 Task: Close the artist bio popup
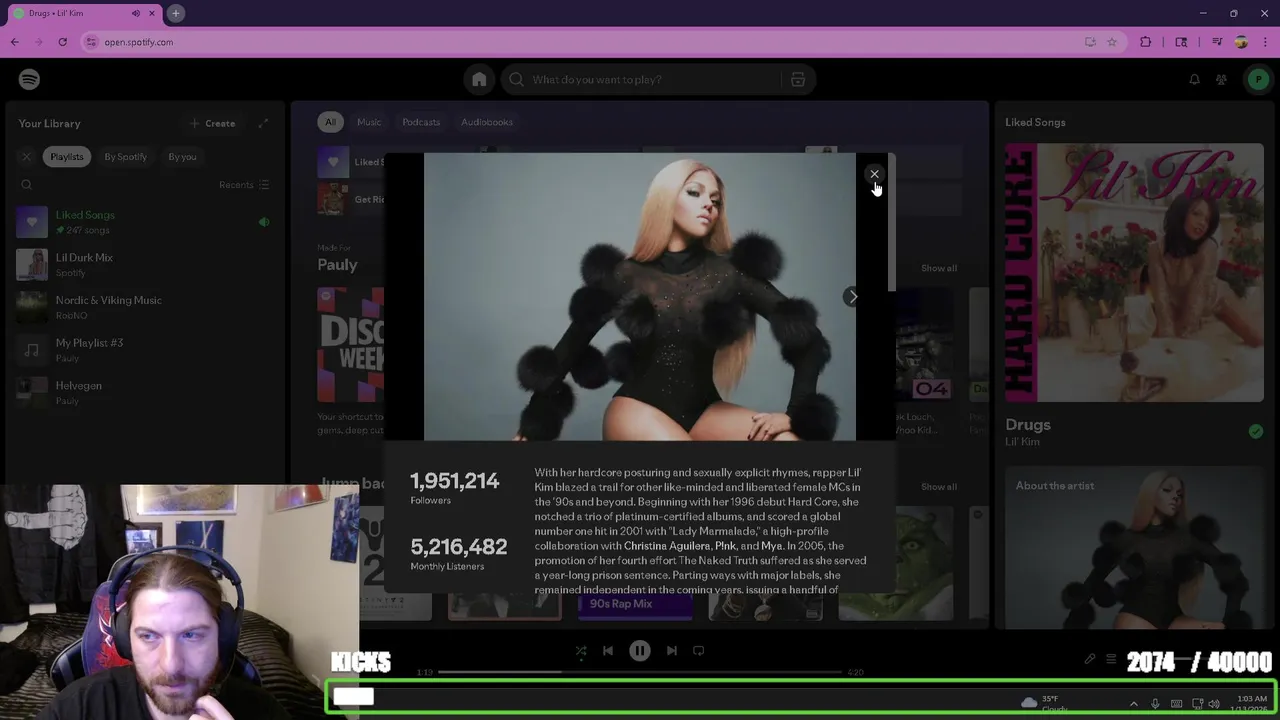874,174
